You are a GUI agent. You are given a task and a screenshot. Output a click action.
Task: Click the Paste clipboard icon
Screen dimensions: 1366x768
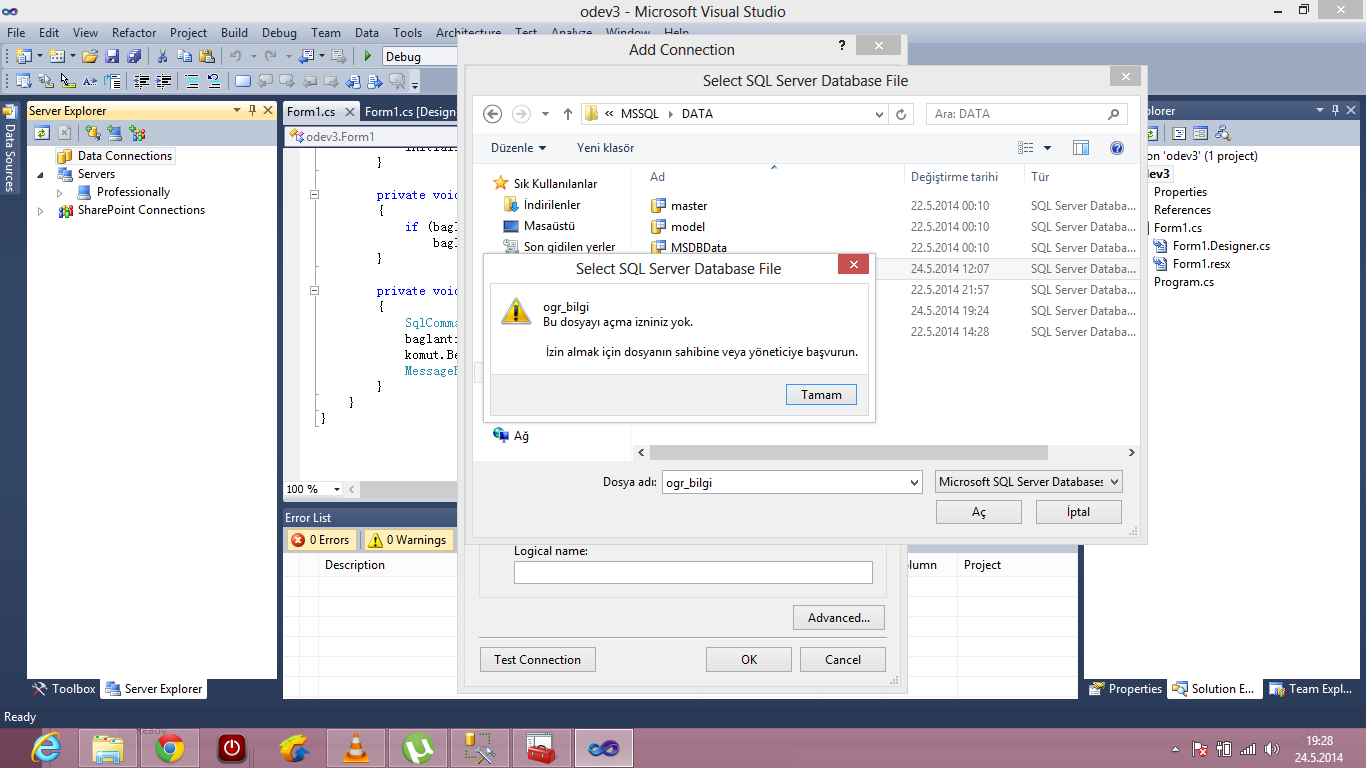(x=206, y=56)
